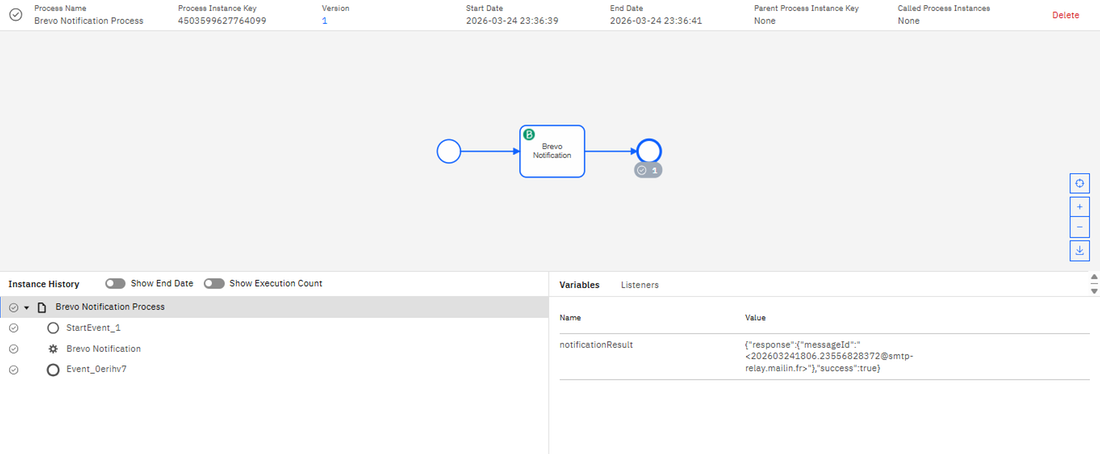Toggle Show End Date switch
The width and height of the screenshot is (1100, 454).
115,283
